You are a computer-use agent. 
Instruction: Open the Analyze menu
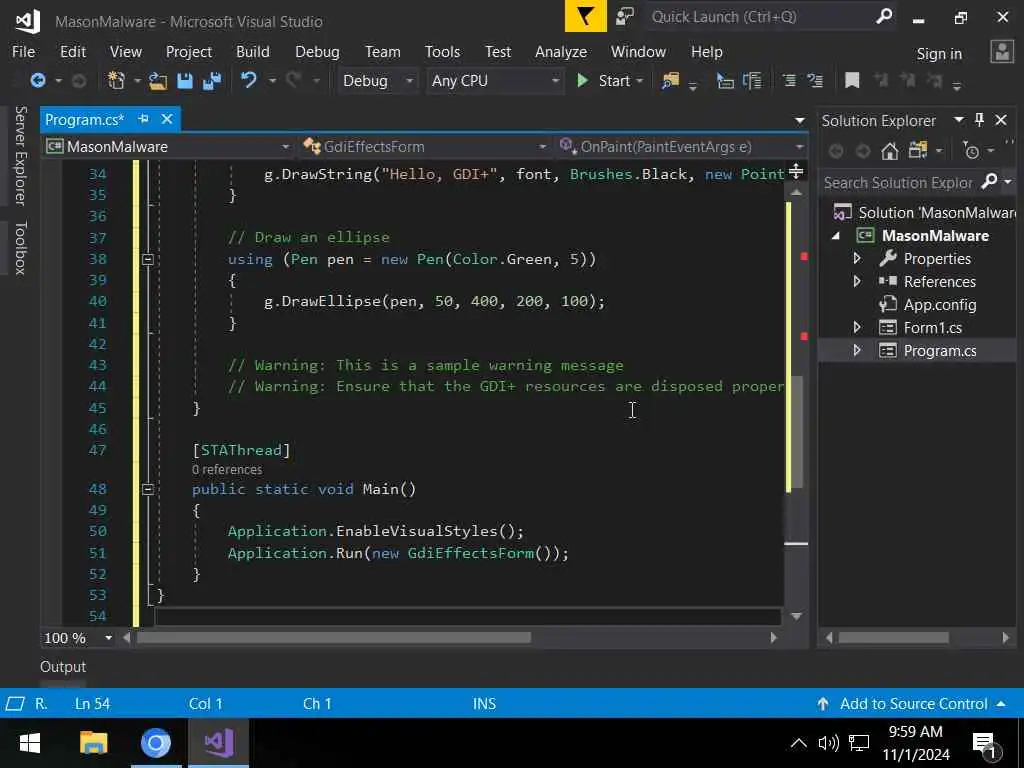click(x=561, y=52)
